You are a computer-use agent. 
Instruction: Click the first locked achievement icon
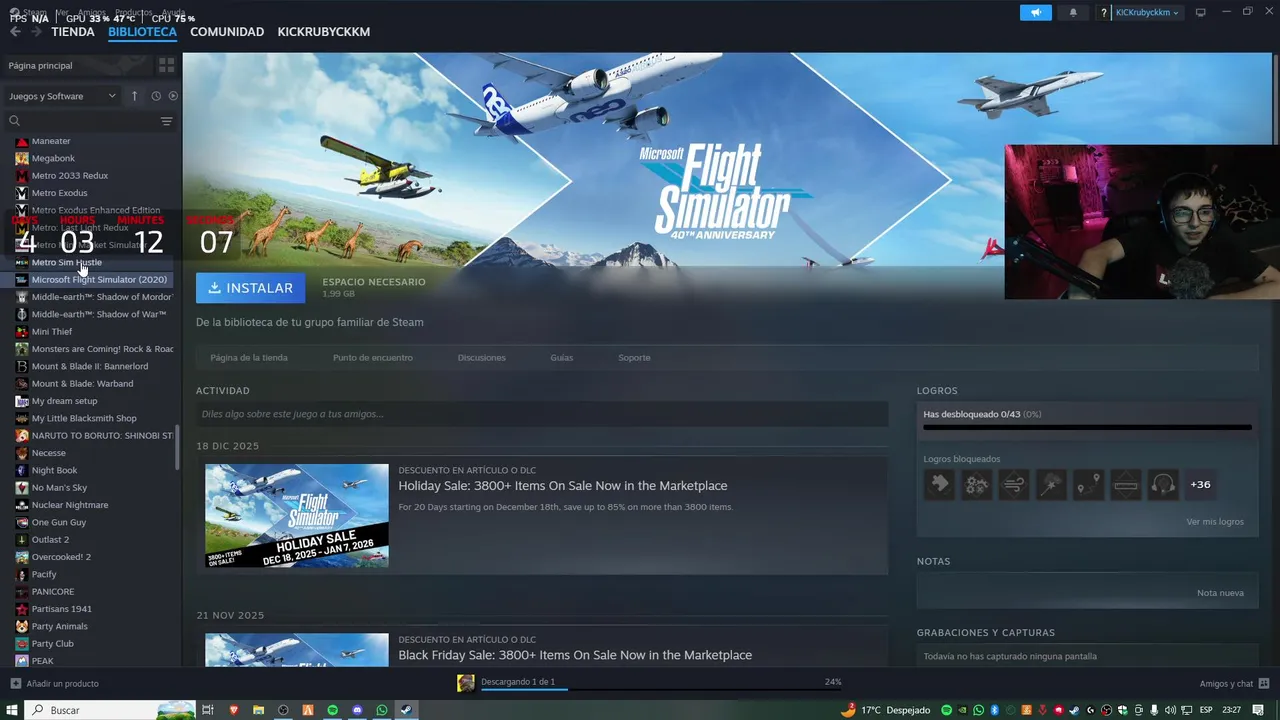[x=939, y=485]
